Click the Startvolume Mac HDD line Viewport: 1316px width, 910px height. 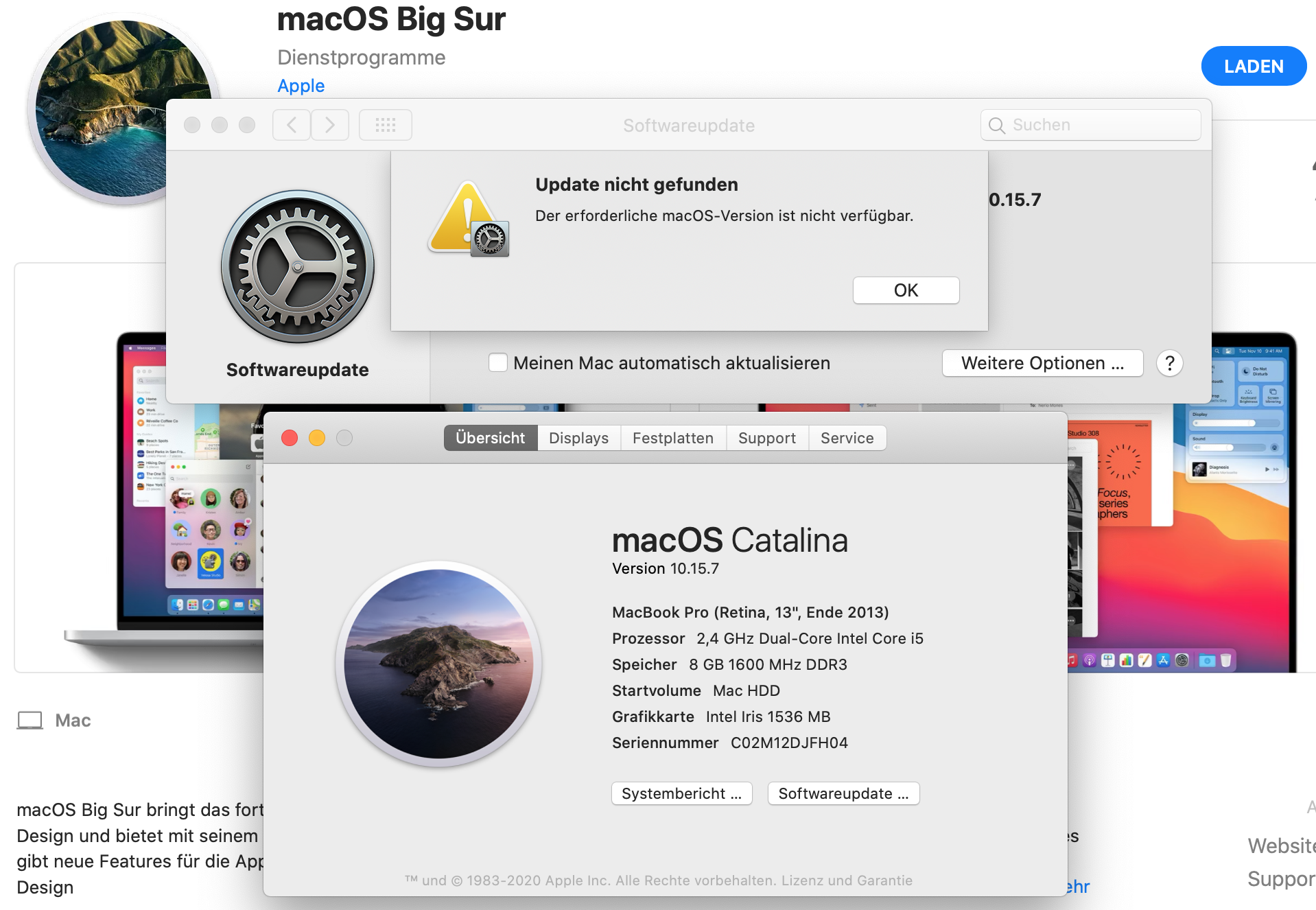[x=696, y=690]
